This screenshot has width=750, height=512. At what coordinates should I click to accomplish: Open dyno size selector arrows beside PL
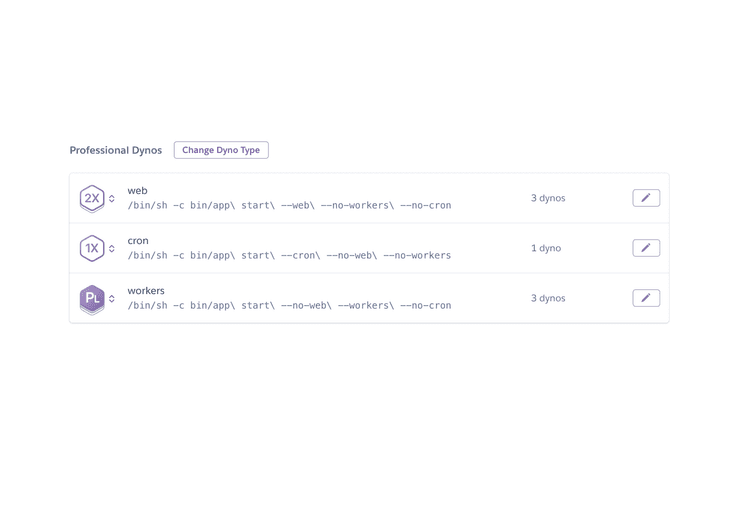point(111,299)
